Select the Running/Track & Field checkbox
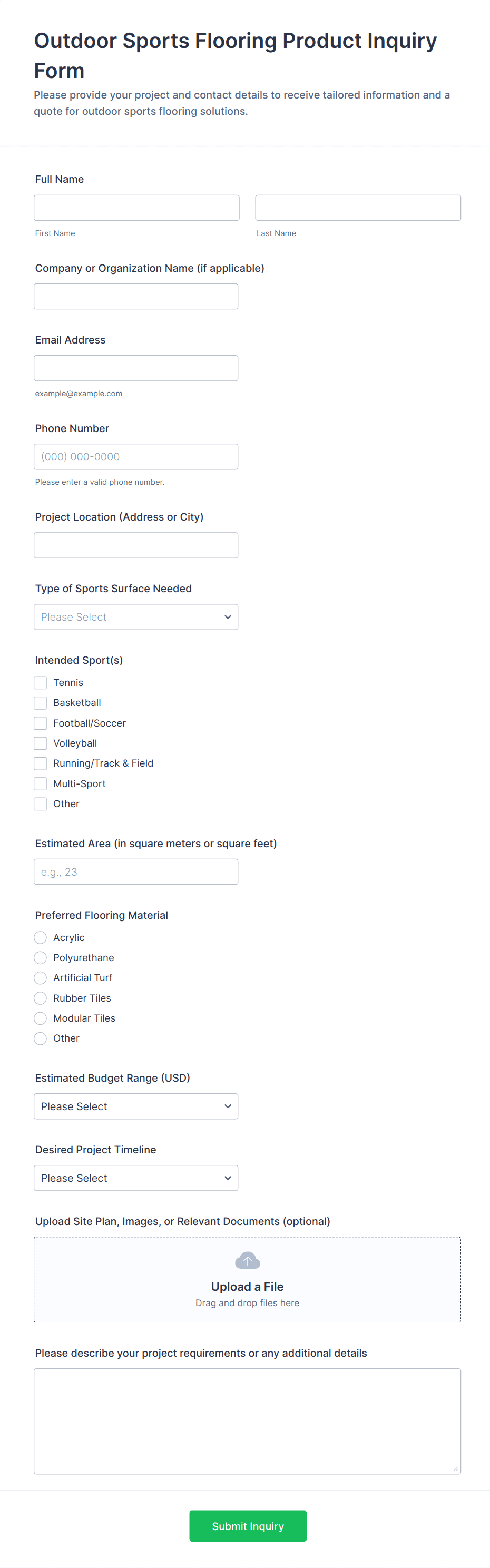490x1568 pixels. tap(40, 763)
